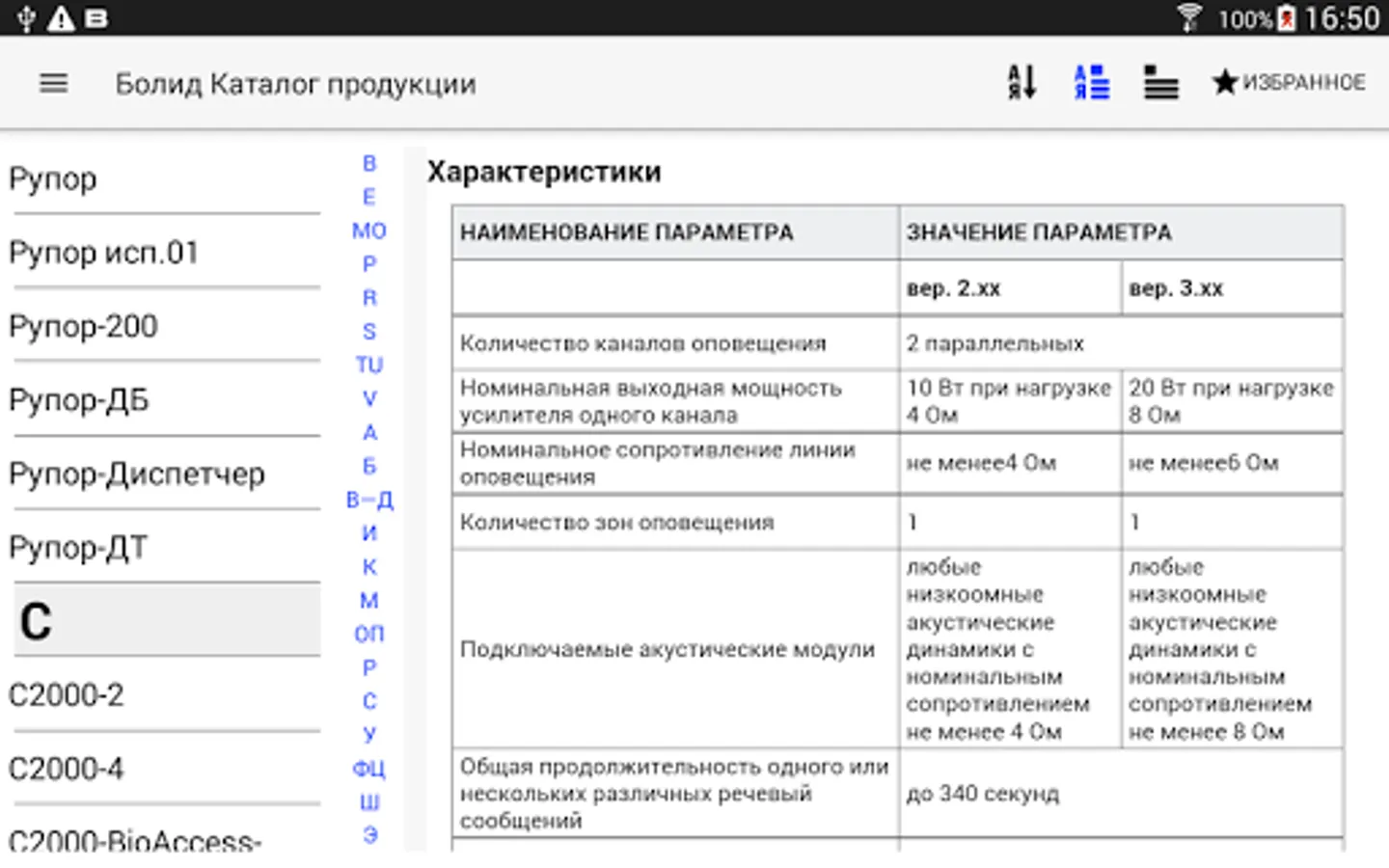Image resolution: width=1389 pixels, height=868 pixels.
Task: Jump to index letter V
Action: click(x=369, y=398)
